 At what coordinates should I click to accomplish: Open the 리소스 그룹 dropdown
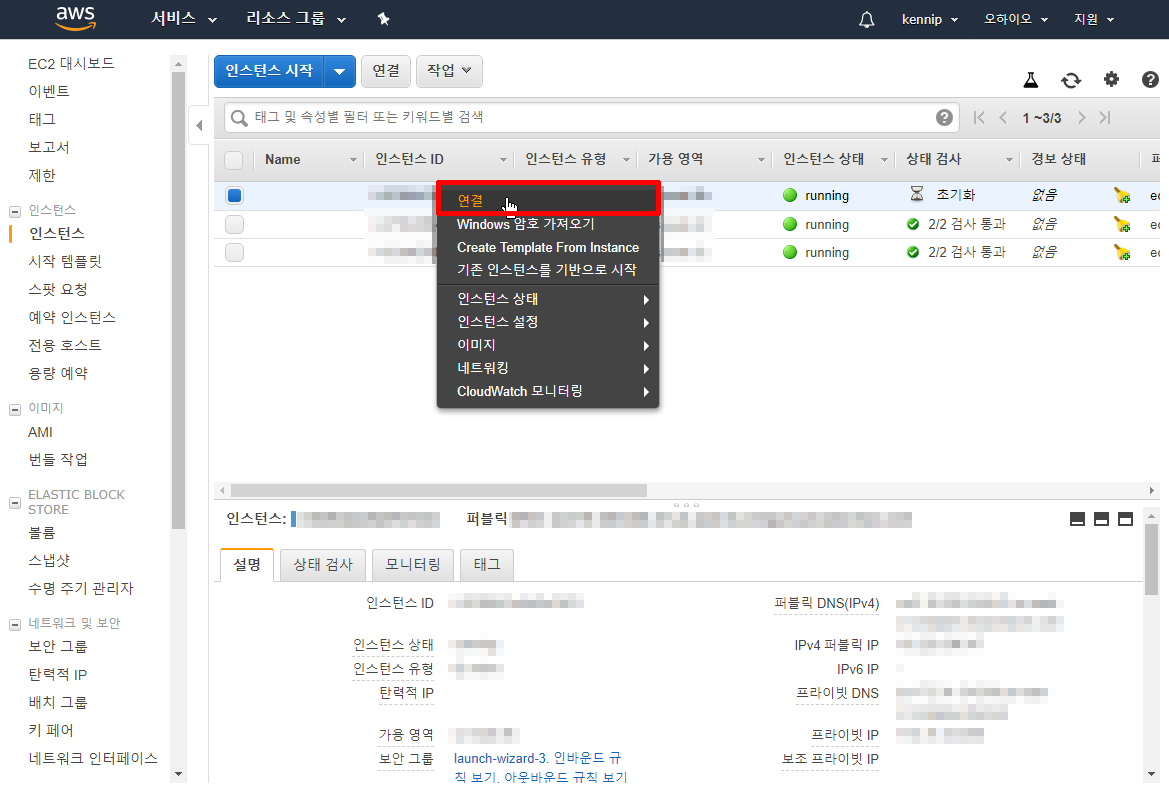296,19
